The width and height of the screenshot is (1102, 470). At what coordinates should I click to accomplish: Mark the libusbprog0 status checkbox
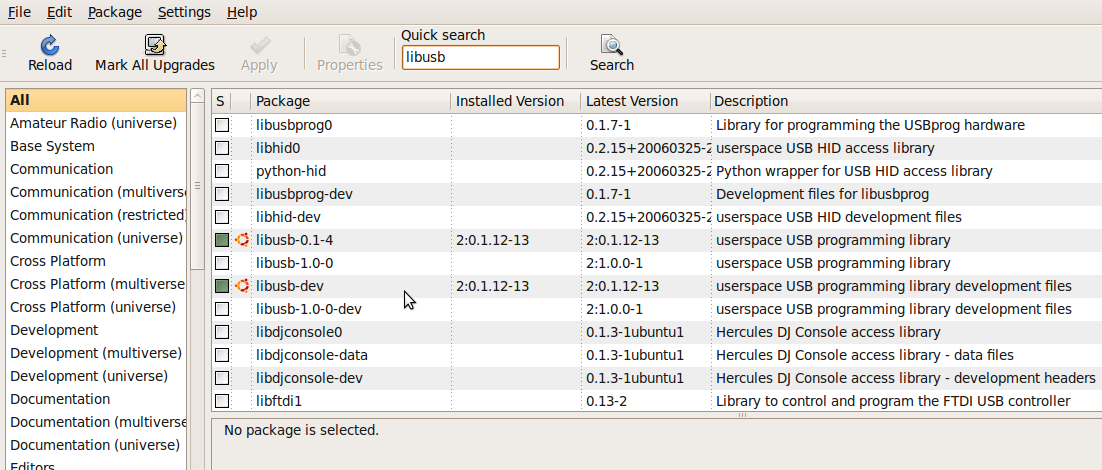point(222,125)
